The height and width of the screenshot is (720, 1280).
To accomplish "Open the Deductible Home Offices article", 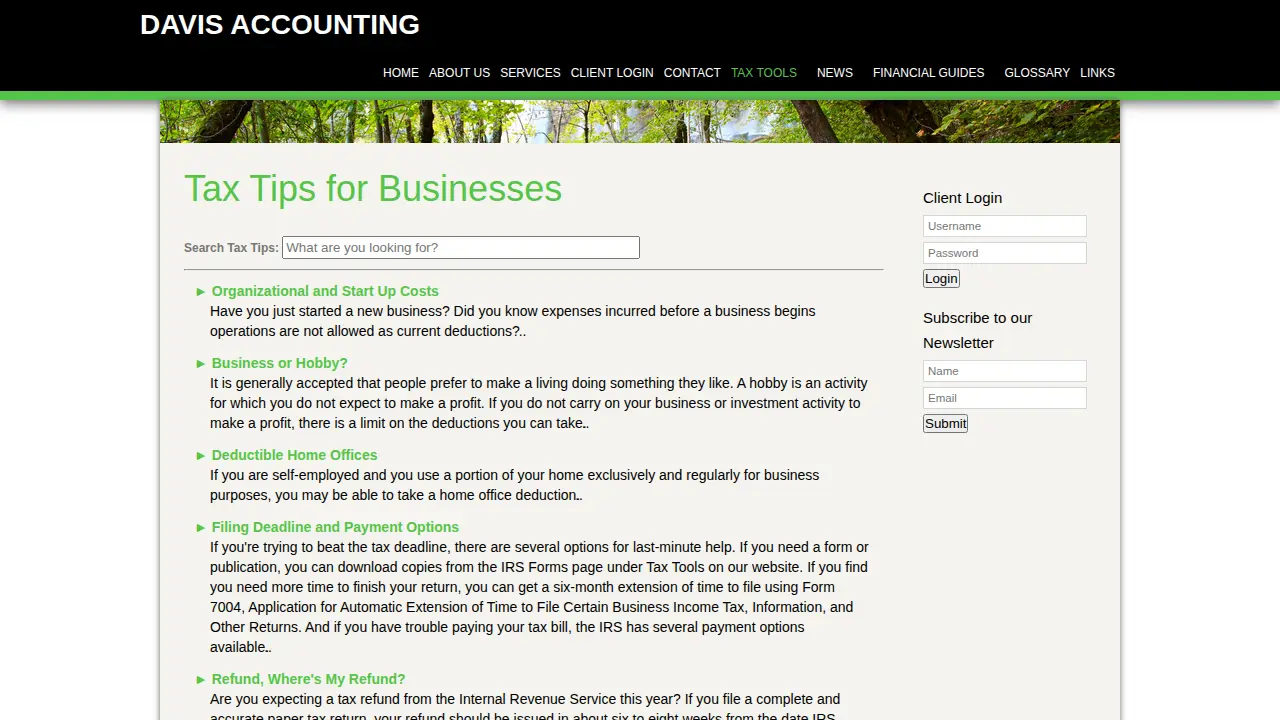I will point(295,455).
